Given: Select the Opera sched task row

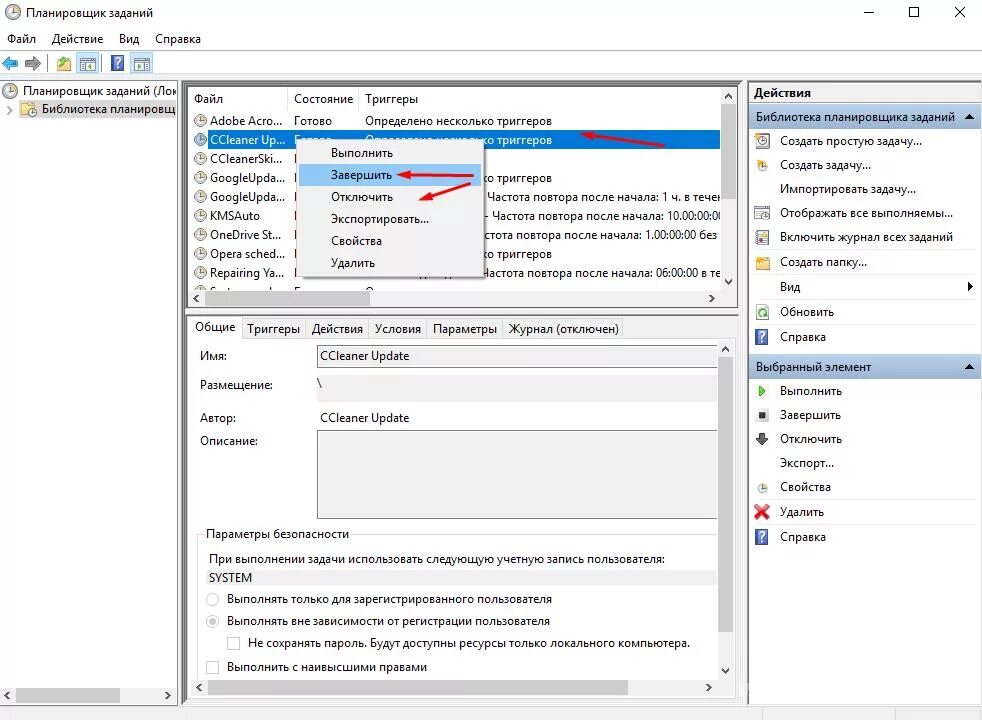Looking at the screenshot, I should point(247,254).
